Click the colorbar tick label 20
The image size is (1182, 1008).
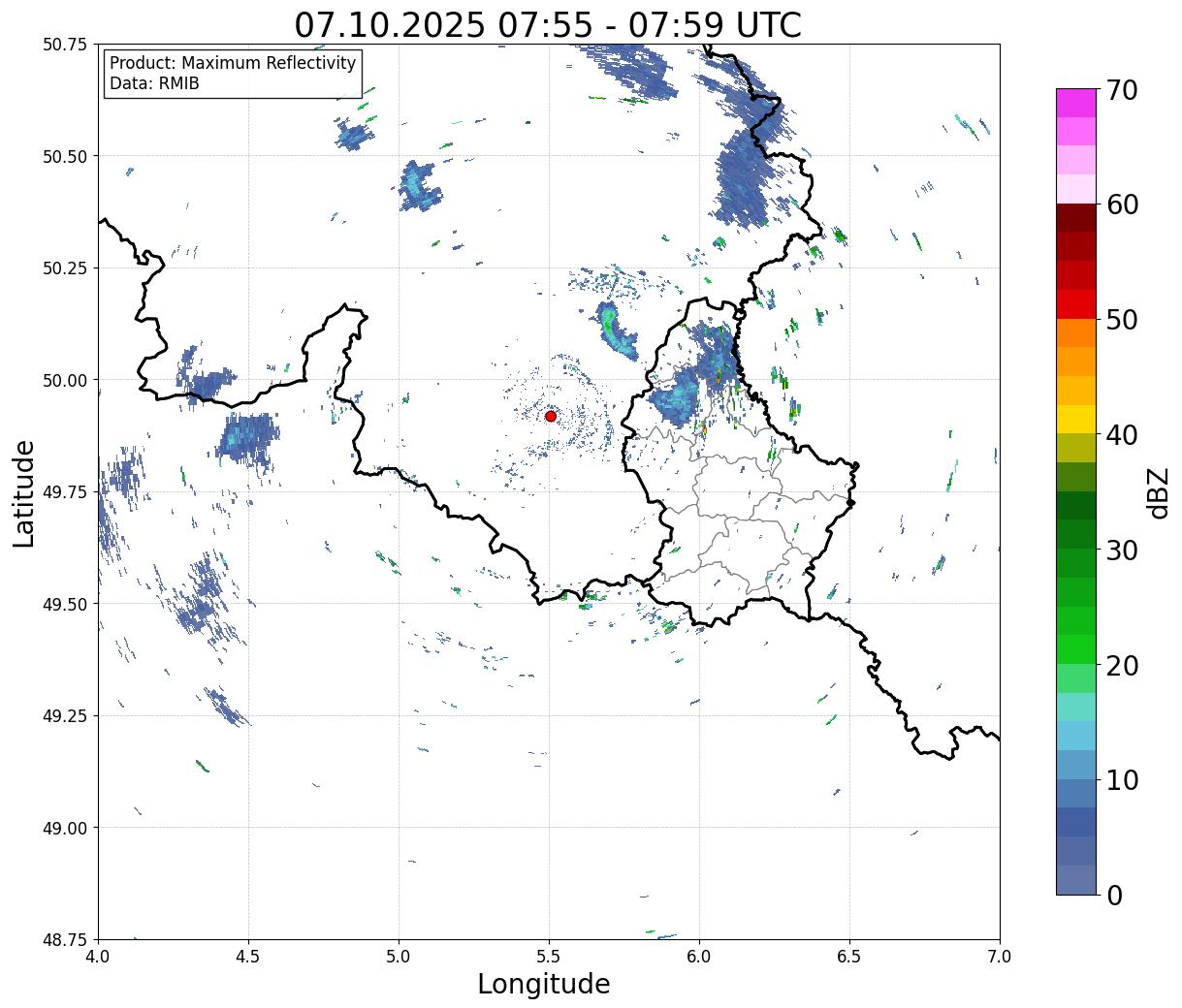(x=1122, y=665)
